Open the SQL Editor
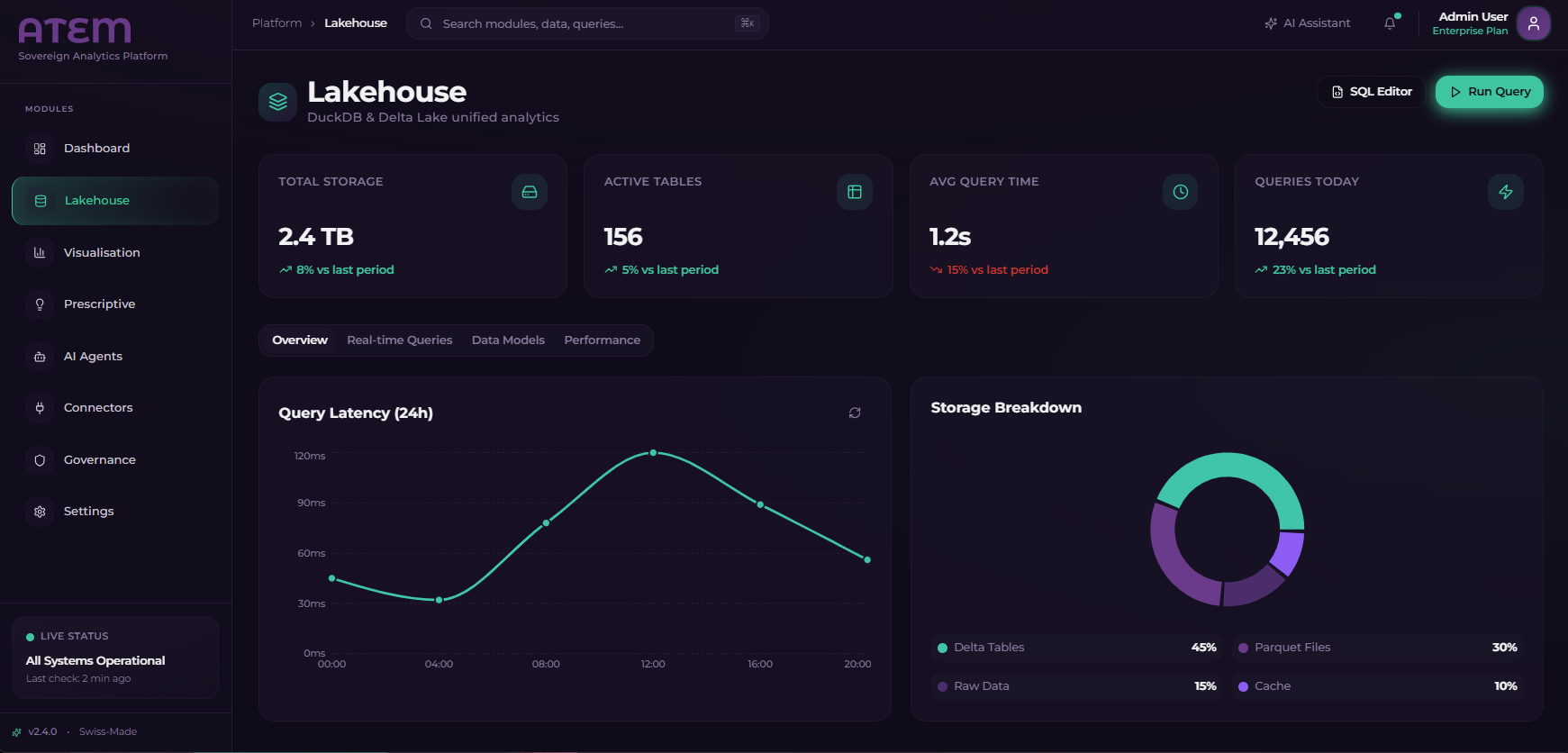Screen dimensions: 1568x753 1371,92
